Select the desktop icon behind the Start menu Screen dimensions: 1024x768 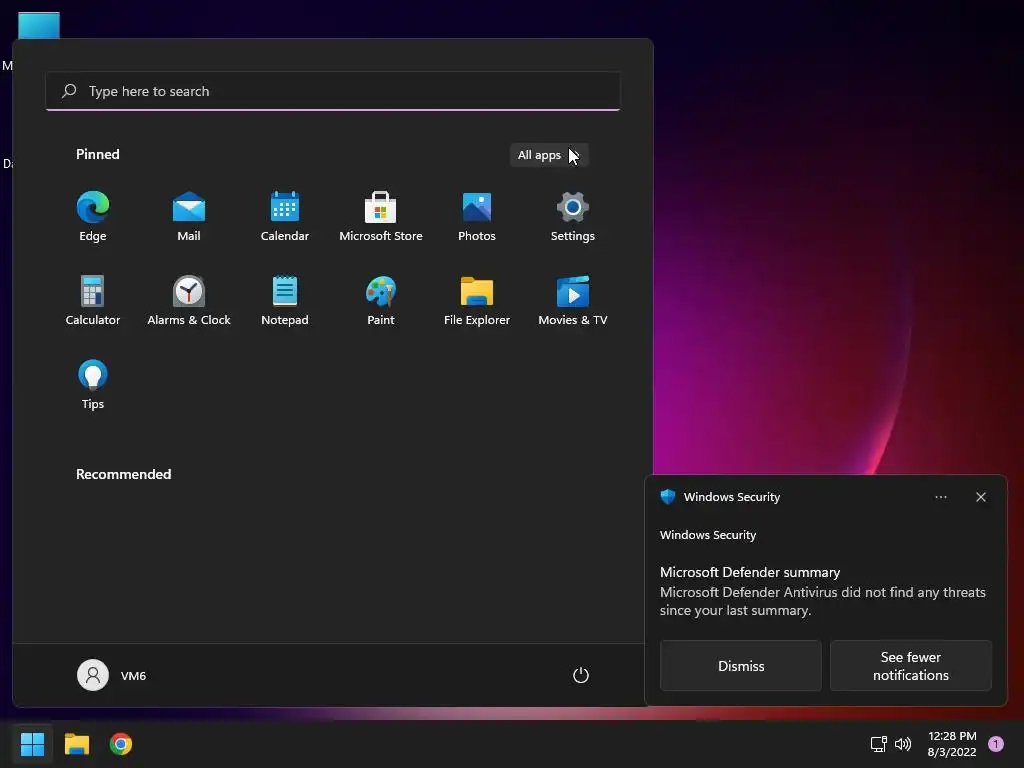39,25
